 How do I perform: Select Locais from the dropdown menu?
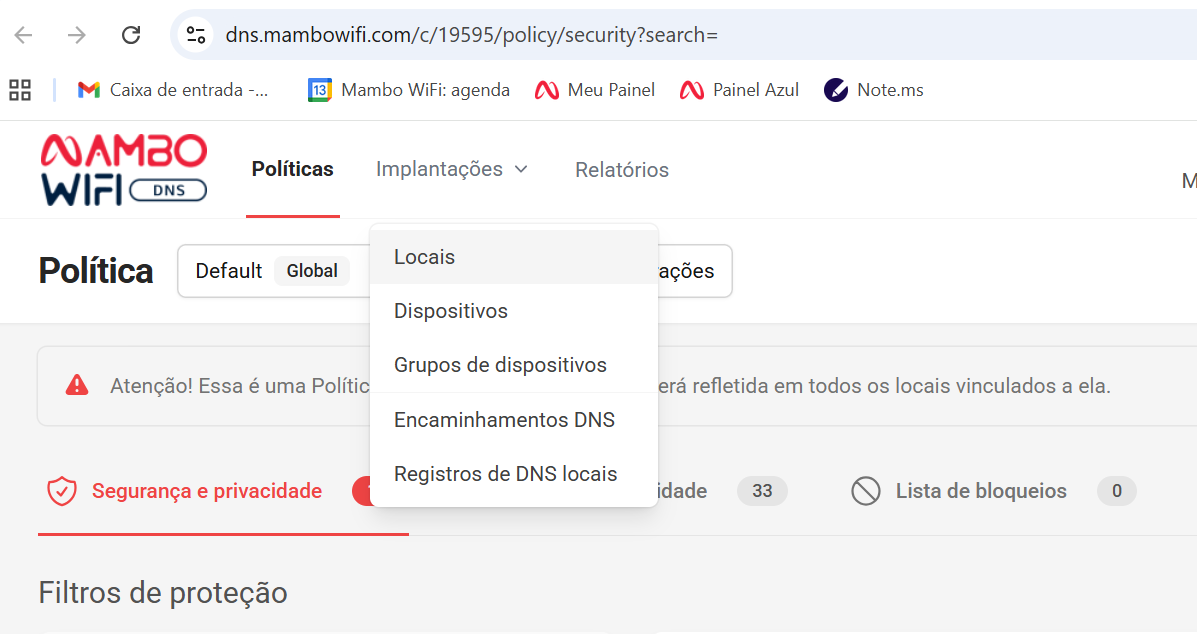[x=425, y=257]
